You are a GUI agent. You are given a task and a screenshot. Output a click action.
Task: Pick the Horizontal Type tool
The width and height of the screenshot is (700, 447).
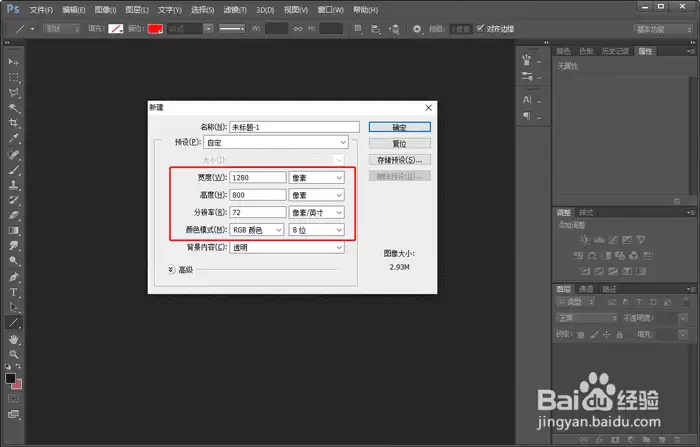[x=13, y=292]
